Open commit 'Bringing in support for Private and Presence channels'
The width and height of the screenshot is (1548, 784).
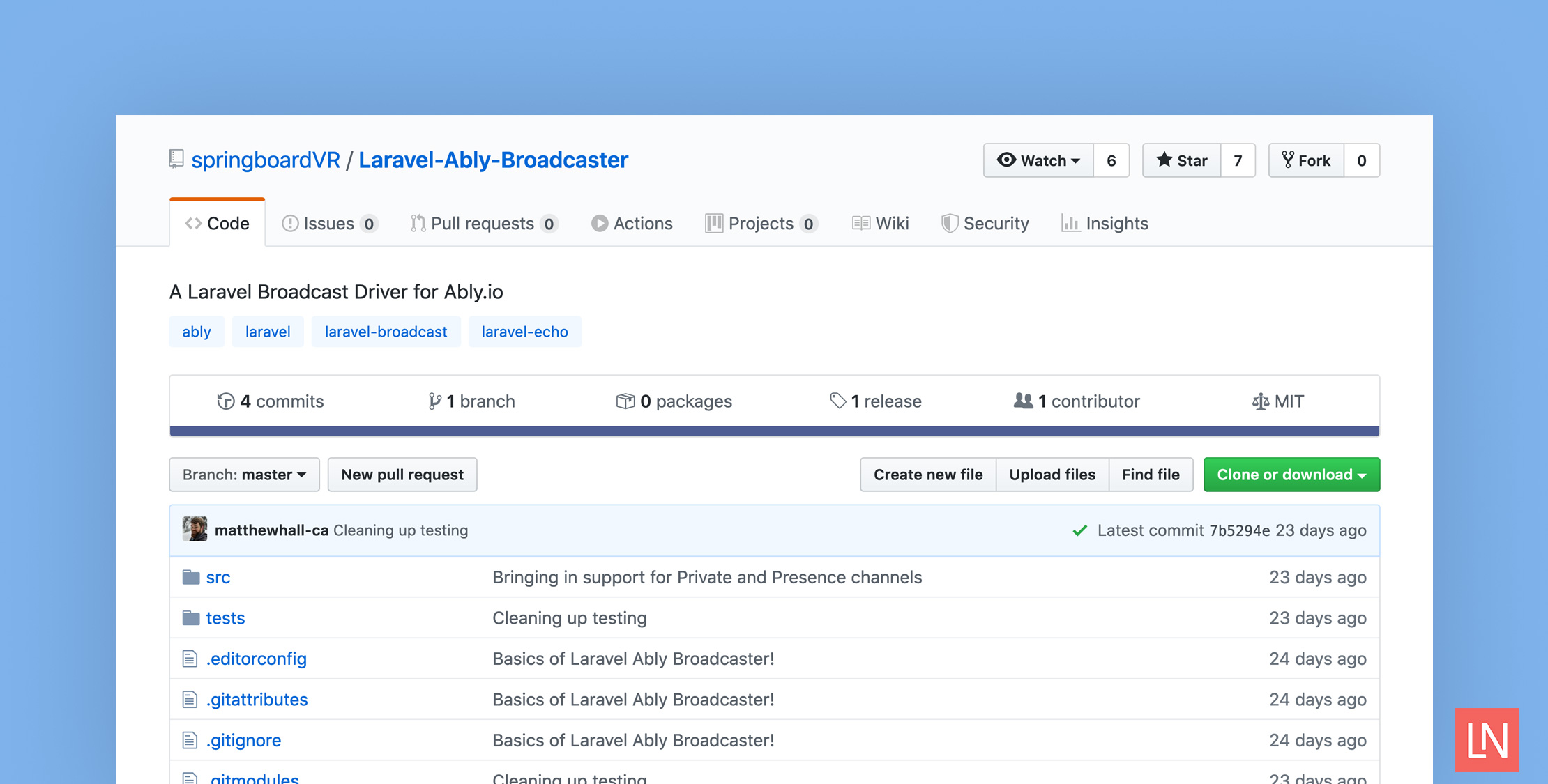pyautogui.click(x=707, y=577)
